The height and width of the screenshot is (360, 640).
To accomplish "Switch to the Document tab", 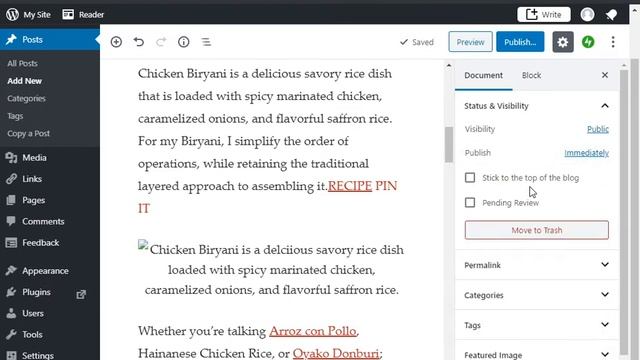I will pos(483,75).
